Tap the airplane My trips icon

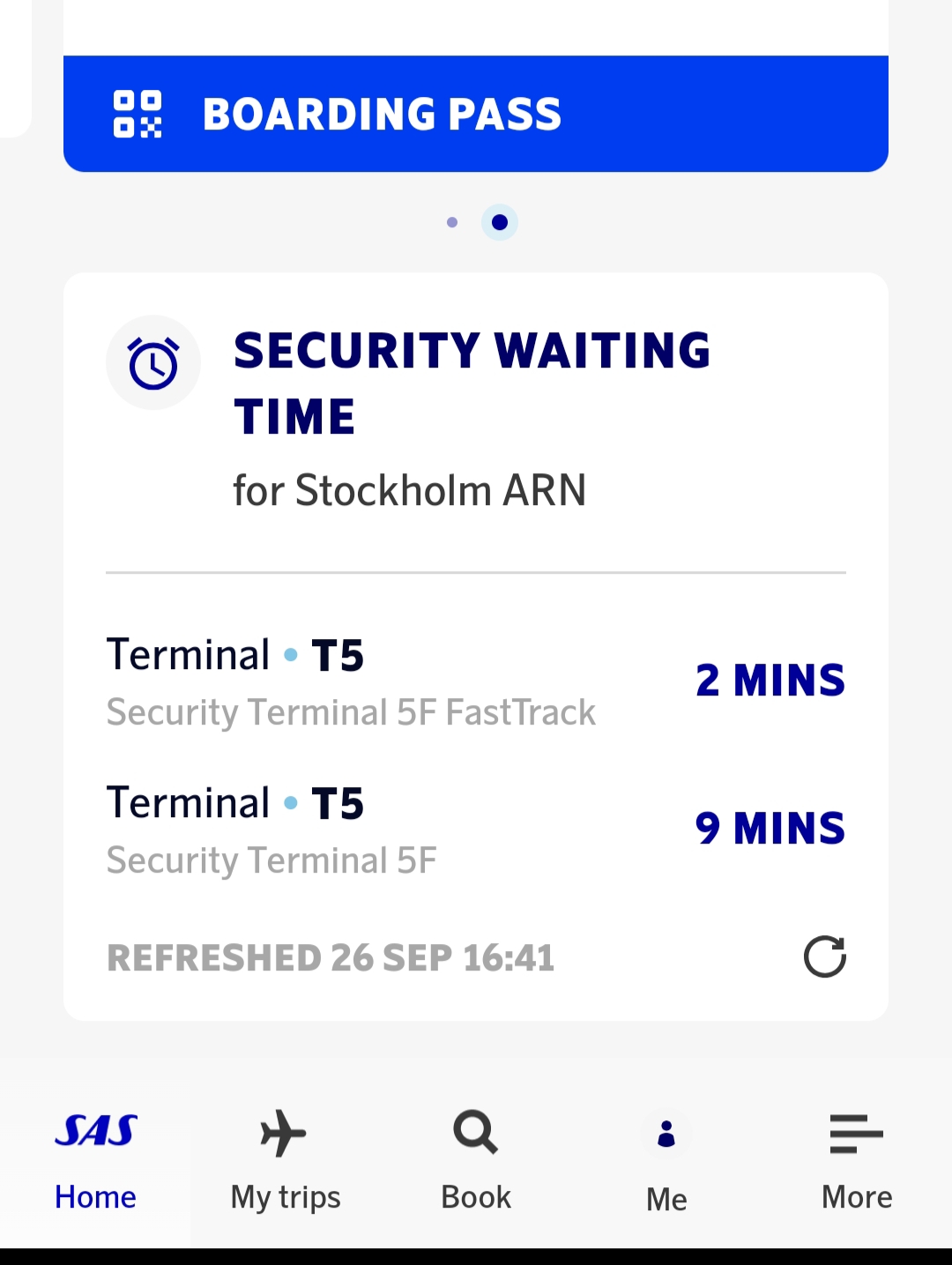coord(284,1133)
